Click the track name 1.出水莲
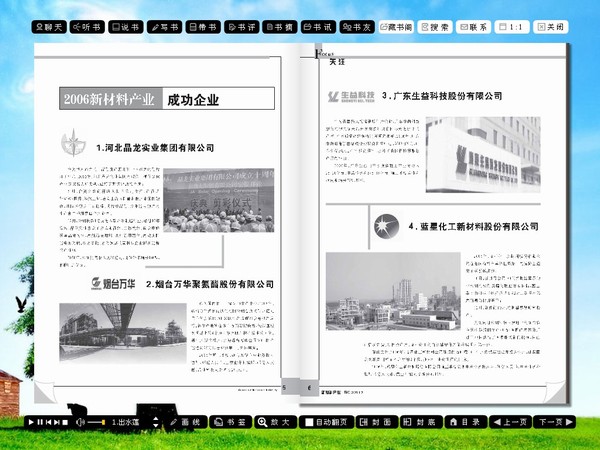600x450 pixels. click(126, 422)
